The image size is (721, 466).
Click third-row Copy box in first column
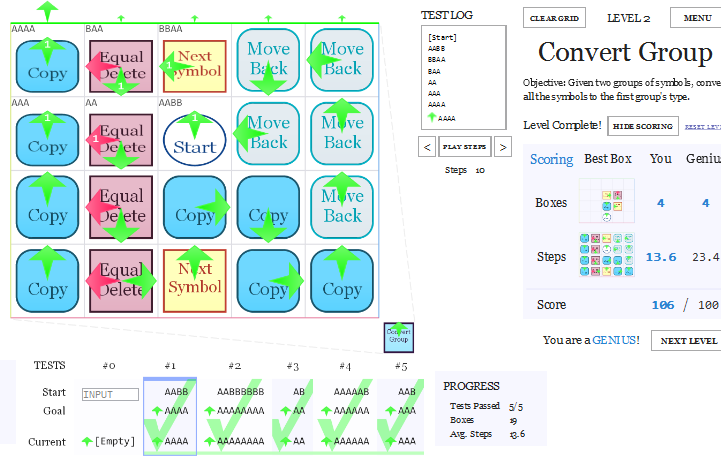pyautogui.click(x=47, y=207)
